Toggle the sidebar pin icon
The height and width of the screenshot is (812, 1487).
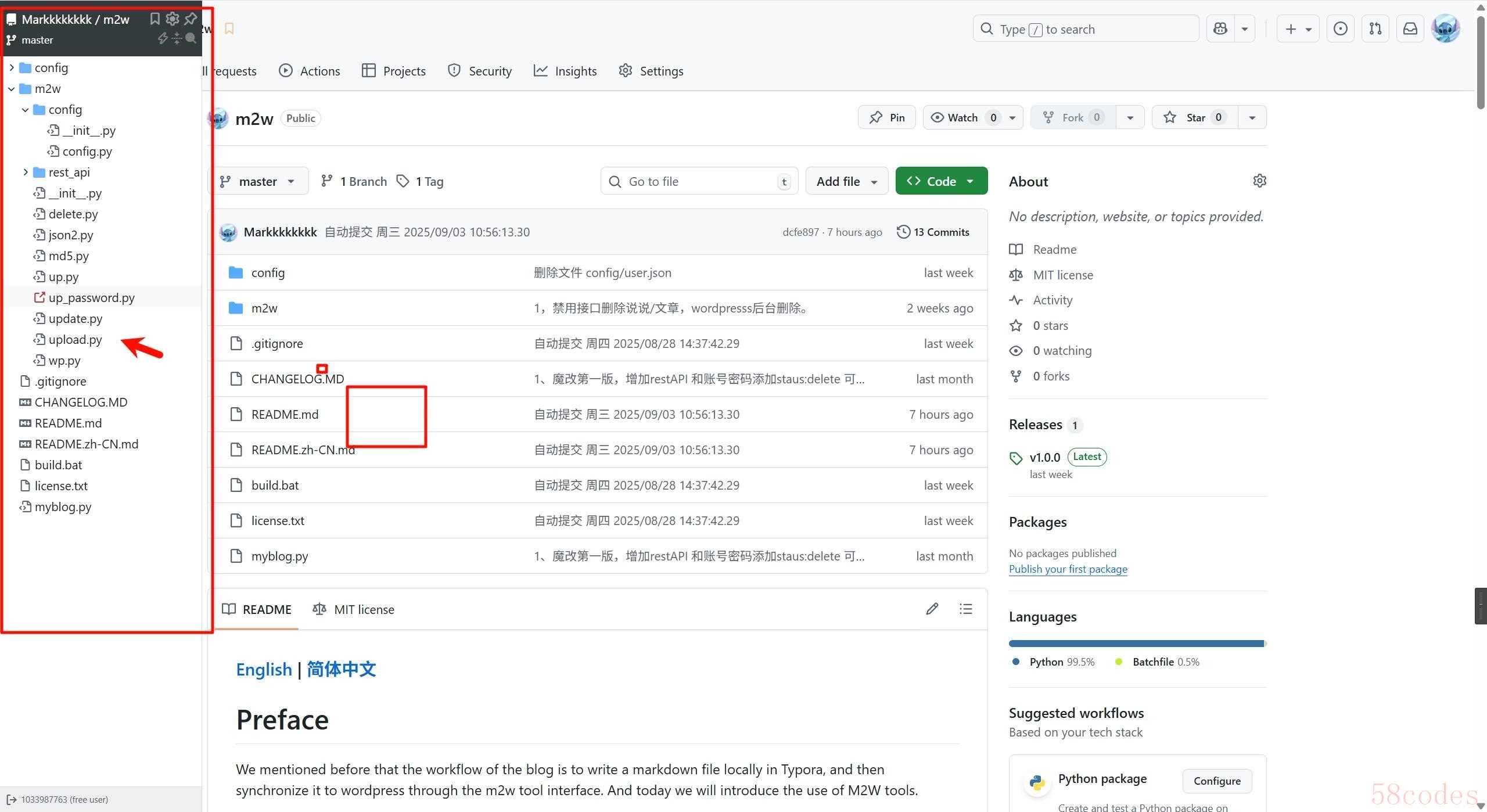tap(191, 19)
